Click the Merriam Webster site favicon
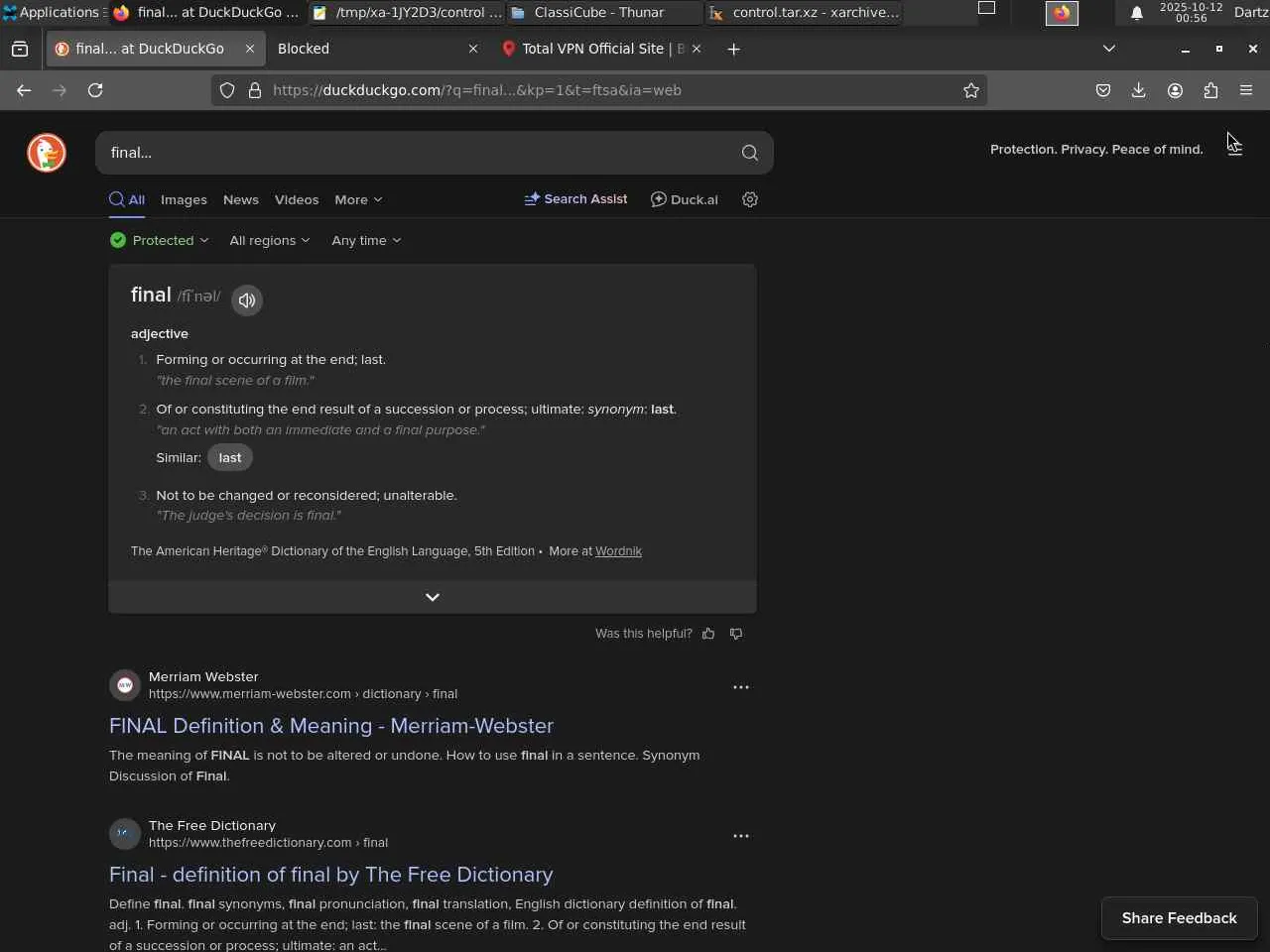The width and height of the screenshot is (1270, 952). click(125, 685)
